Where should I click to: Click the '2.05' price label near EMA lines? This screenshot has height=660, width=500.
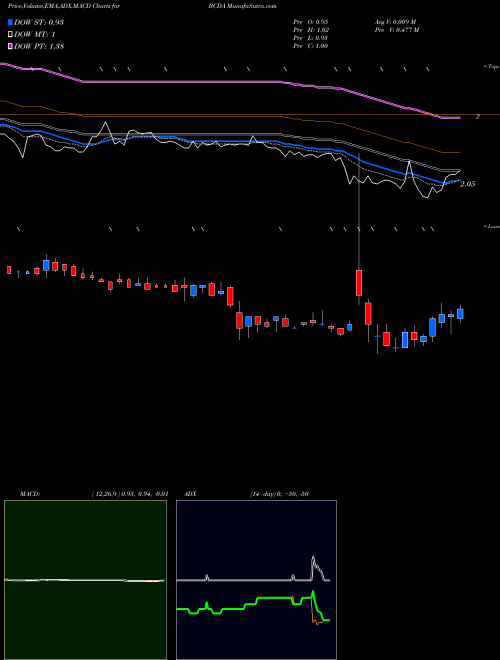468,184
